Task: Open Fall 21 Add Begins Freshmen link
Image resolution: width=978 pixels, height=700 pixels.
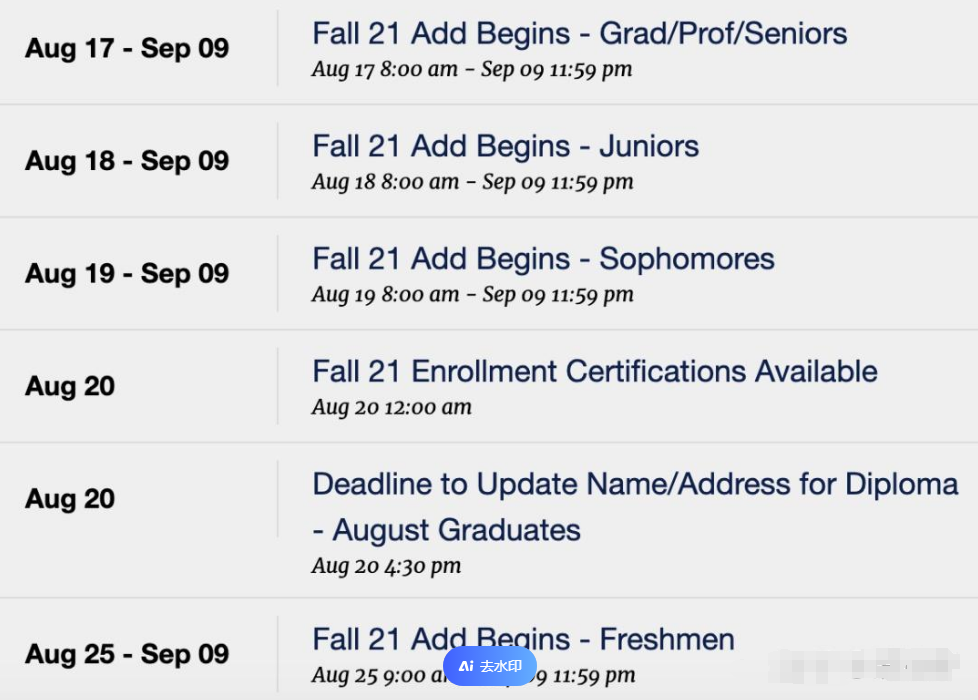Action: click(523, 639)
